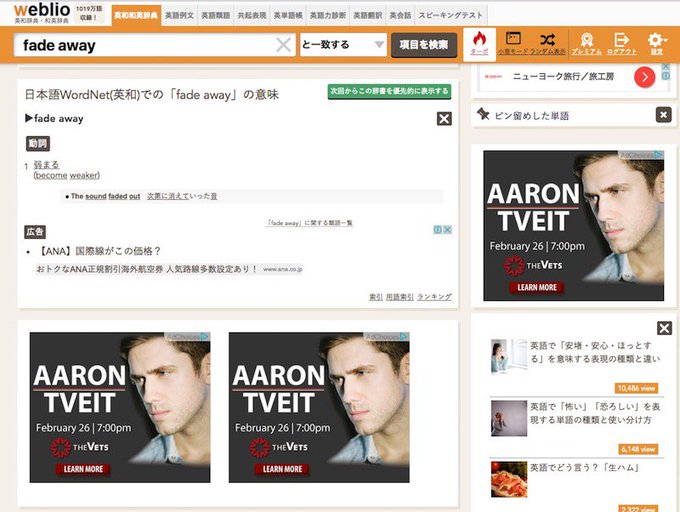Click the 6,148 view badge
This screenshot has width=680, height=512.
coord(638,449)
